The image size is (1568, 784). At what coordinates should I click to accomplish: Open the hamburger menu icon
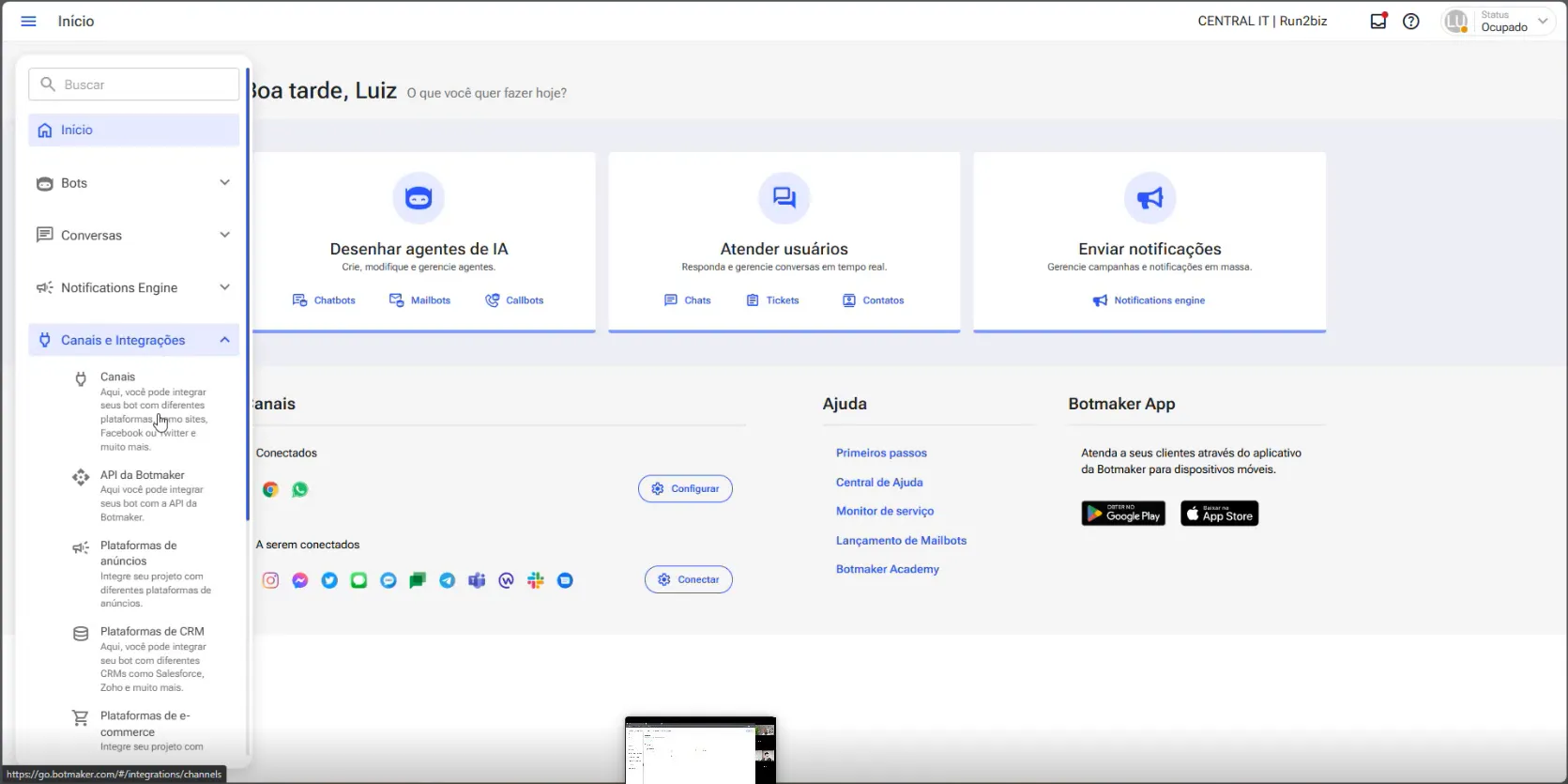(28, 21)
